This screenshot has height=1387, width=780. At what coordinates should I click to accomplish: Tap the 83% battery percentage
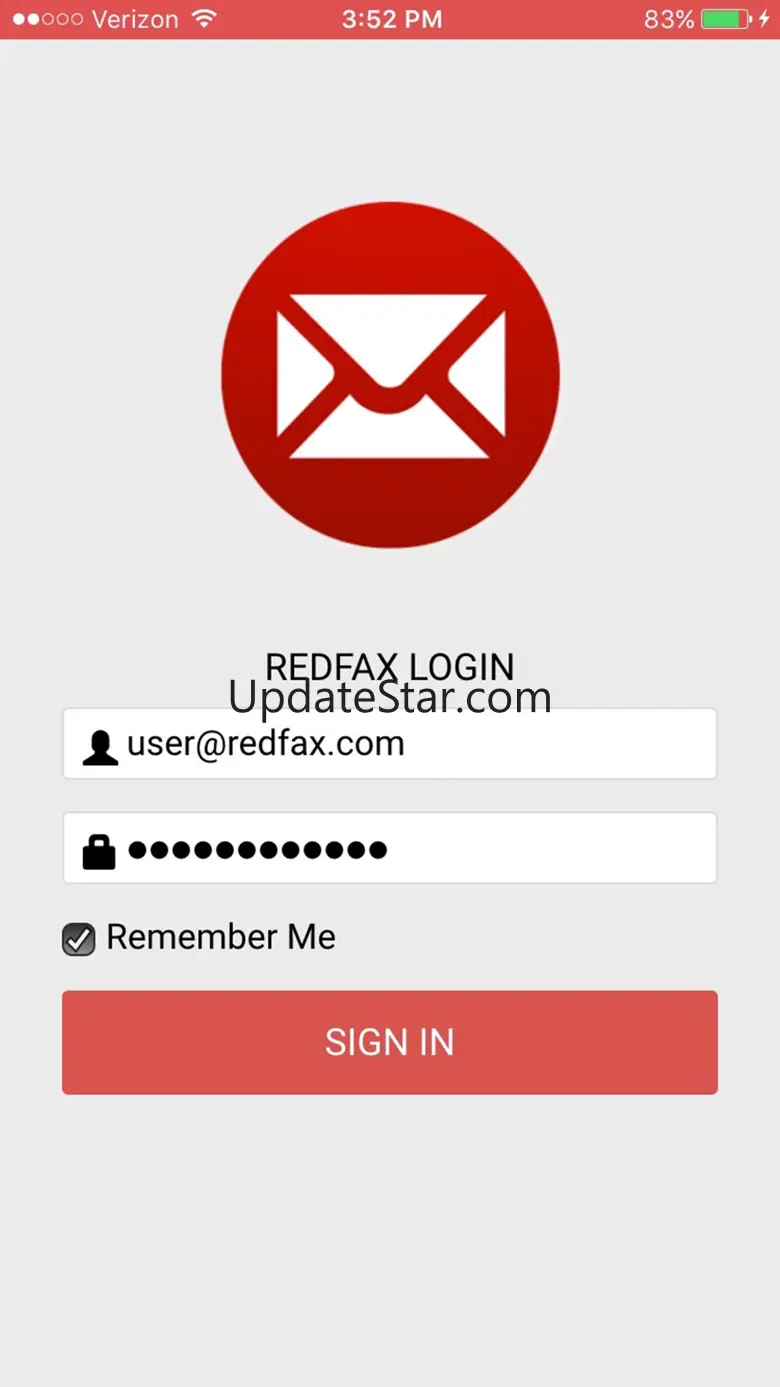669,19
